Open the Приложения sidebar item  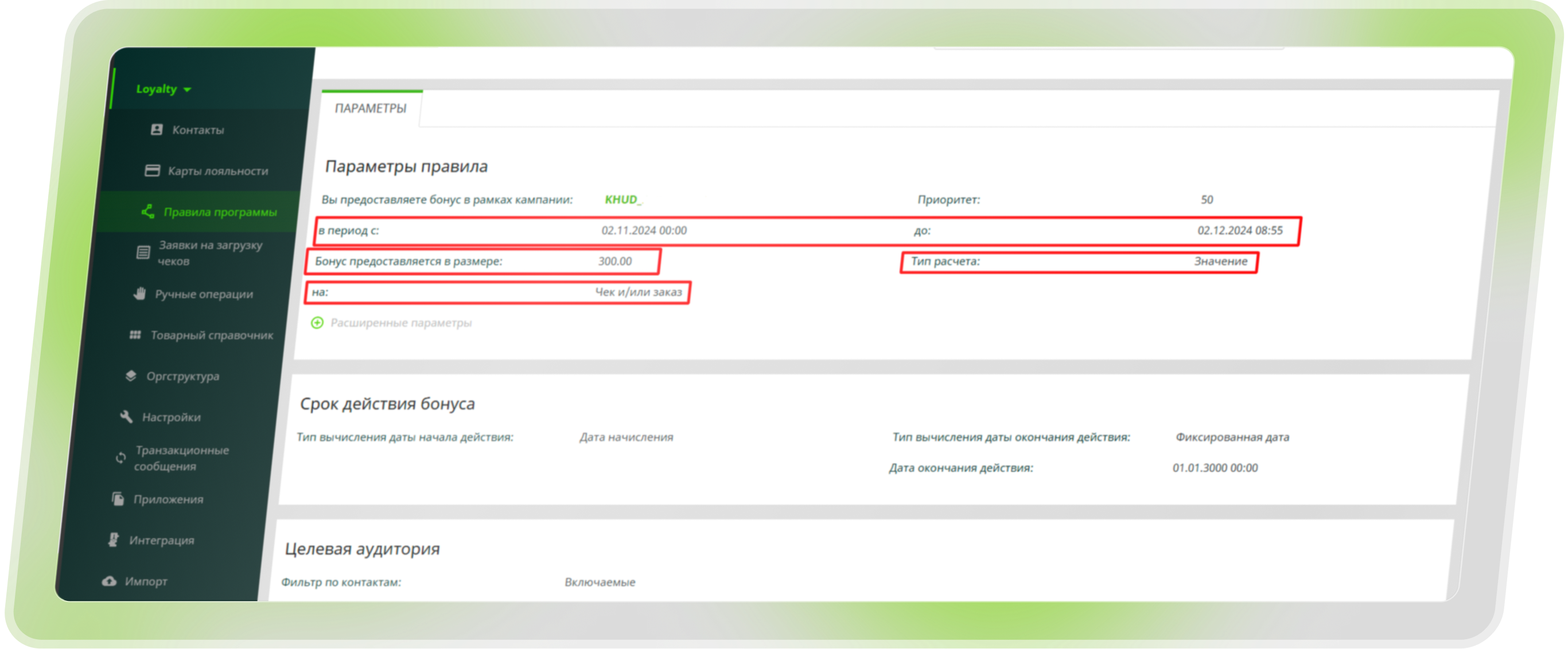point(168,499)
